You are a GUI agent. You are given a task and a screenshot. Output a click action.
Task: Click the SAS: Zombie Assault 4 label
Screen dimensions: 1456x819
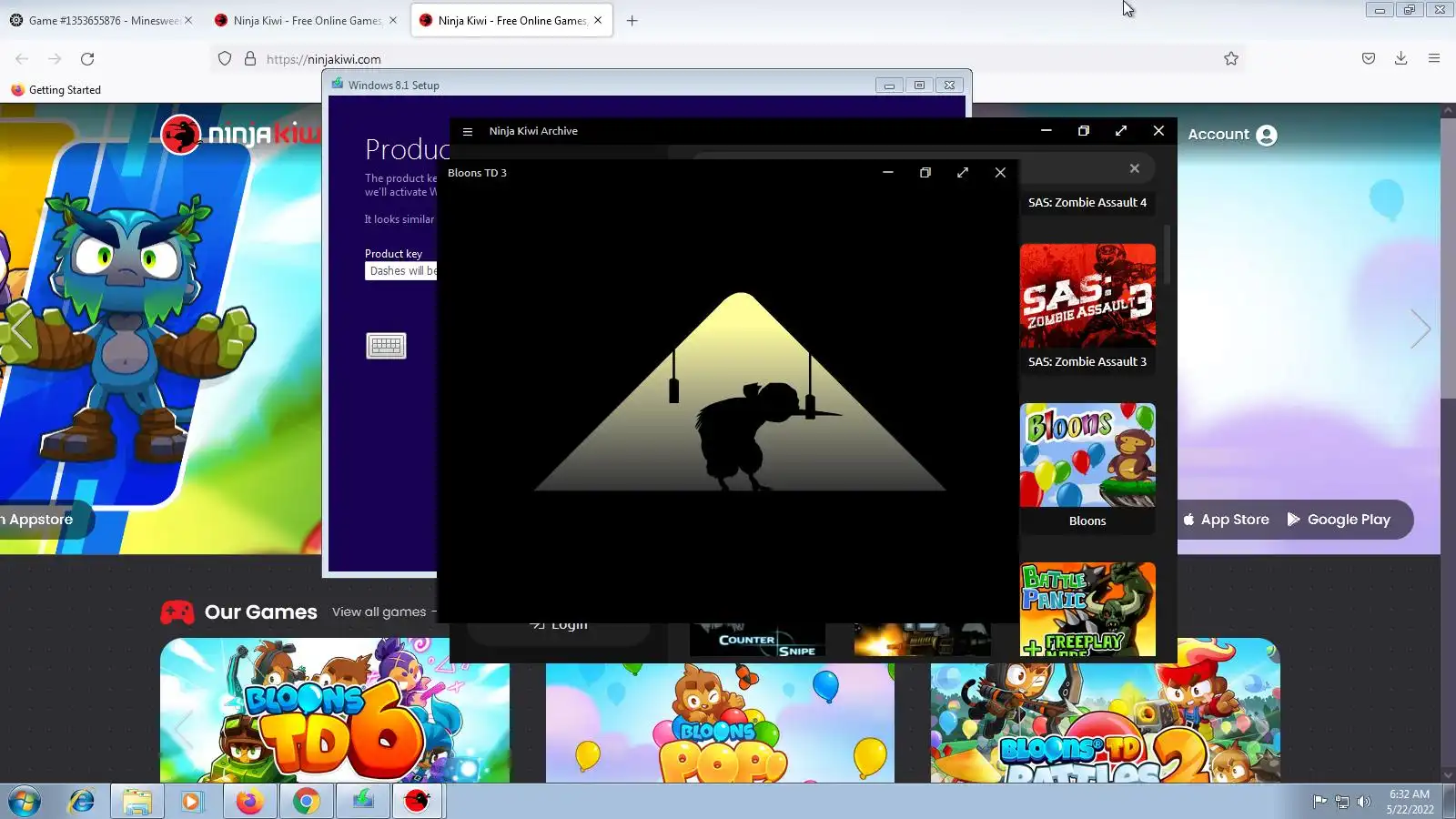1087,202
